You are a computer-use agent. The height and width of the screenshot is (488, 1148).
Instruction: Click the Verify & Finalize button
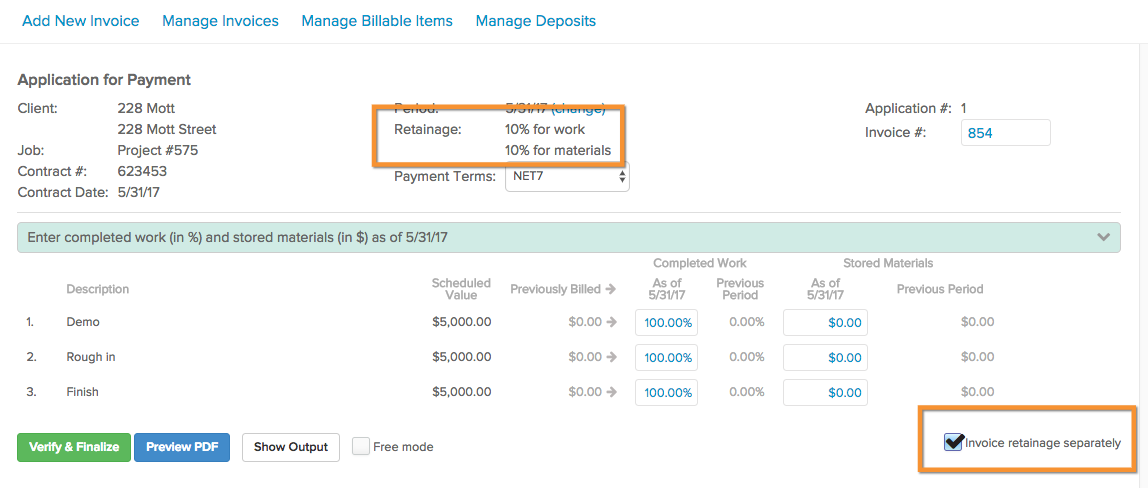(x=74, y=447)
